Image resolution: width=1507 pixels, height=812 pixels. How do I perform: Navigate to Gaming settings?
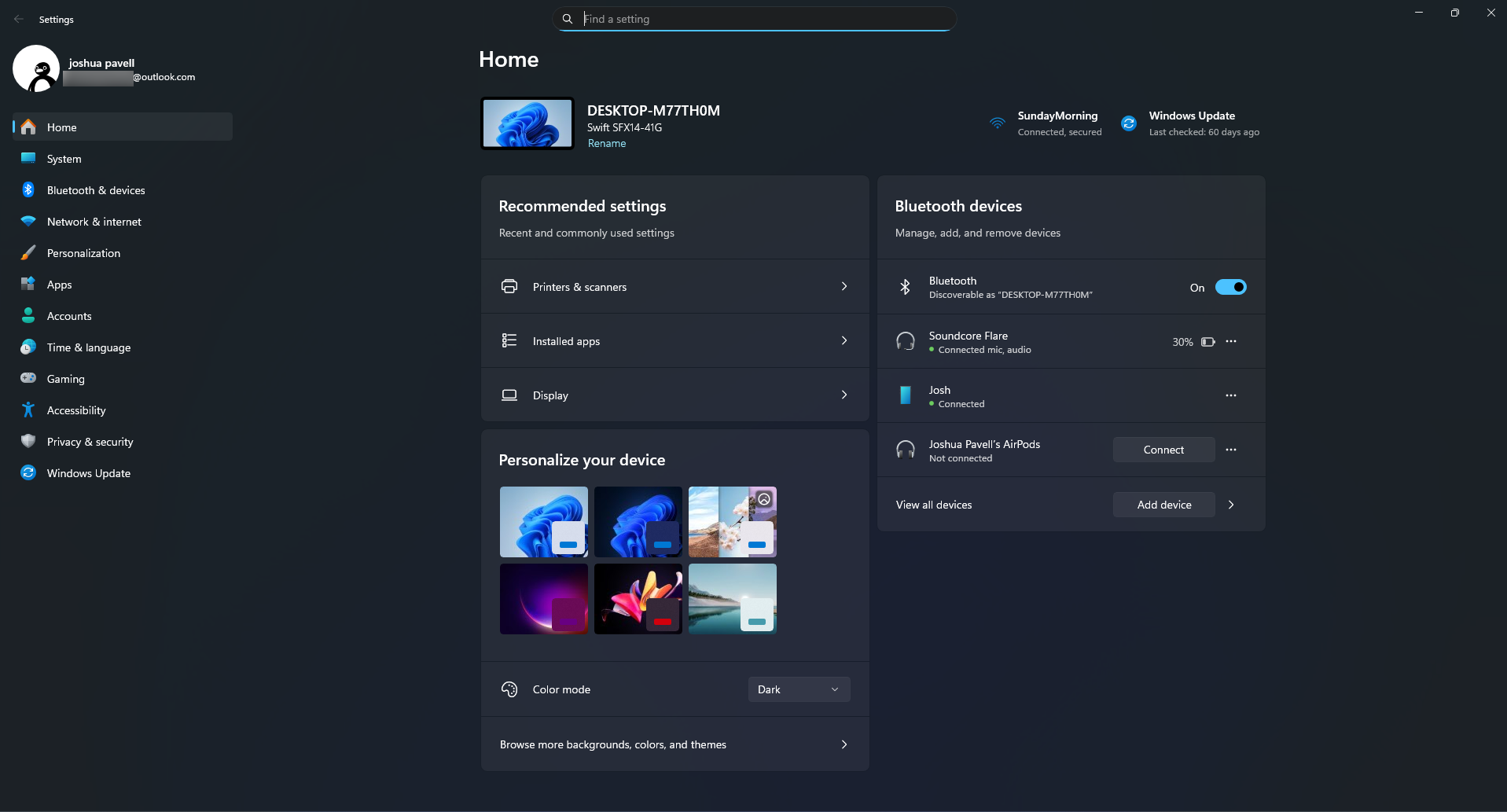123,378
